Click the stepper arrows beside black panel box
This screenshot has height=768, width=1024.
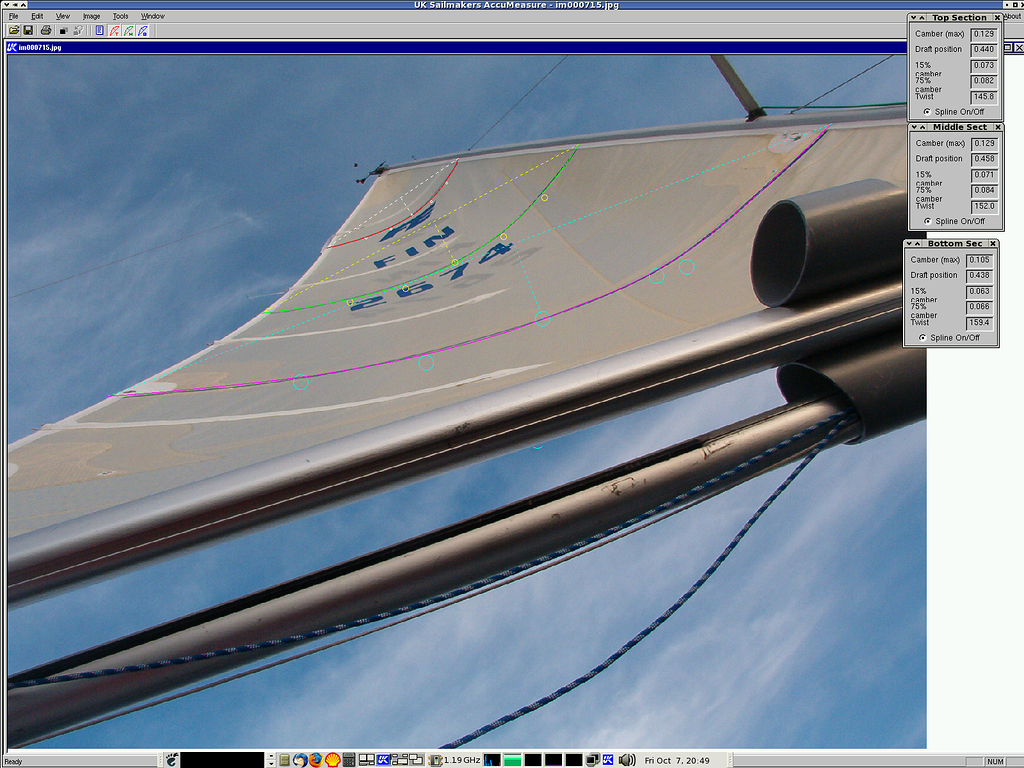(x=270, y=760)
